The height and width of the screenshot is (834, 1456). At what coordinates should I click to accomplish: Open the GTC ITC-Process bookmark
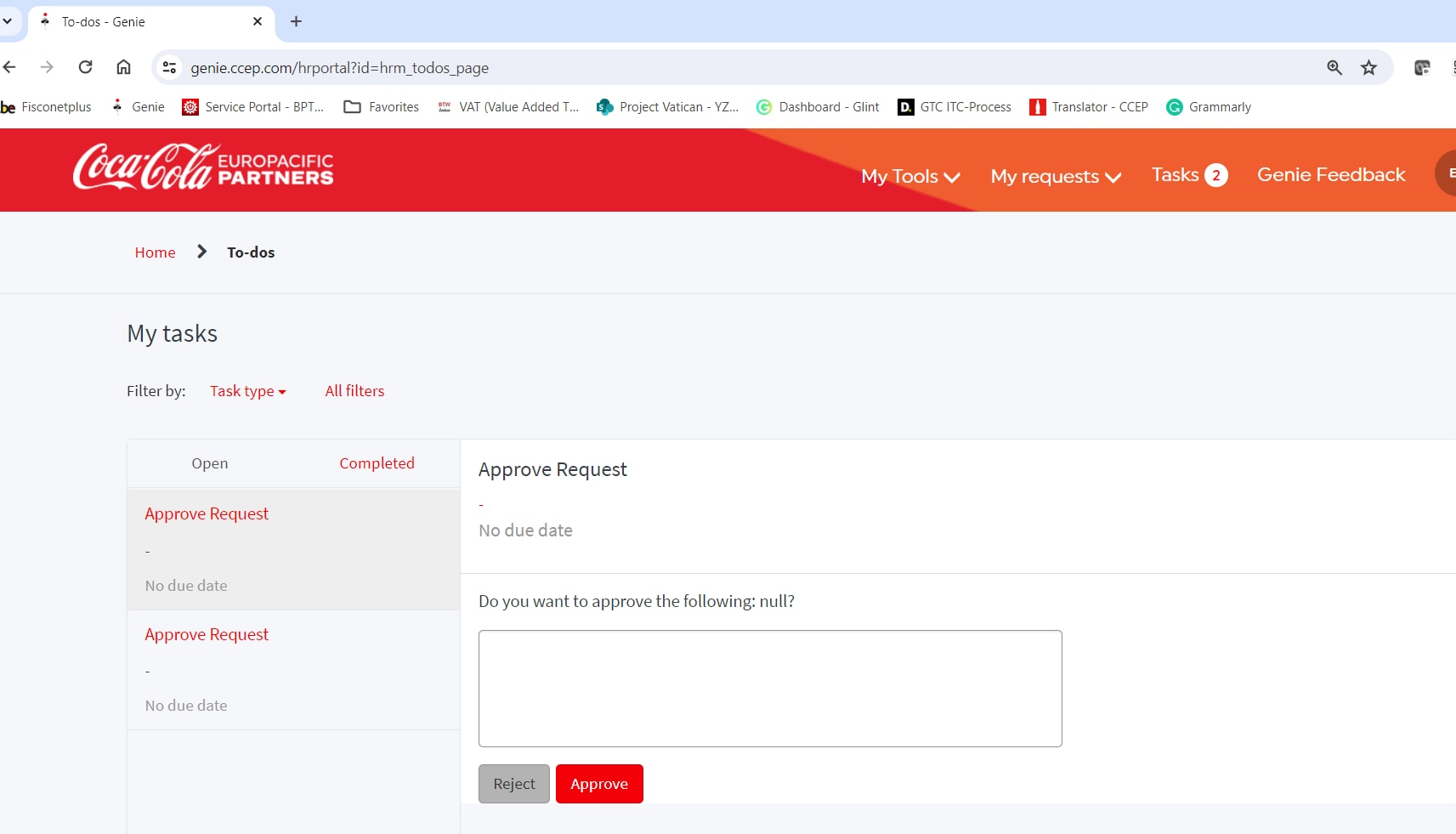point(955,107)
